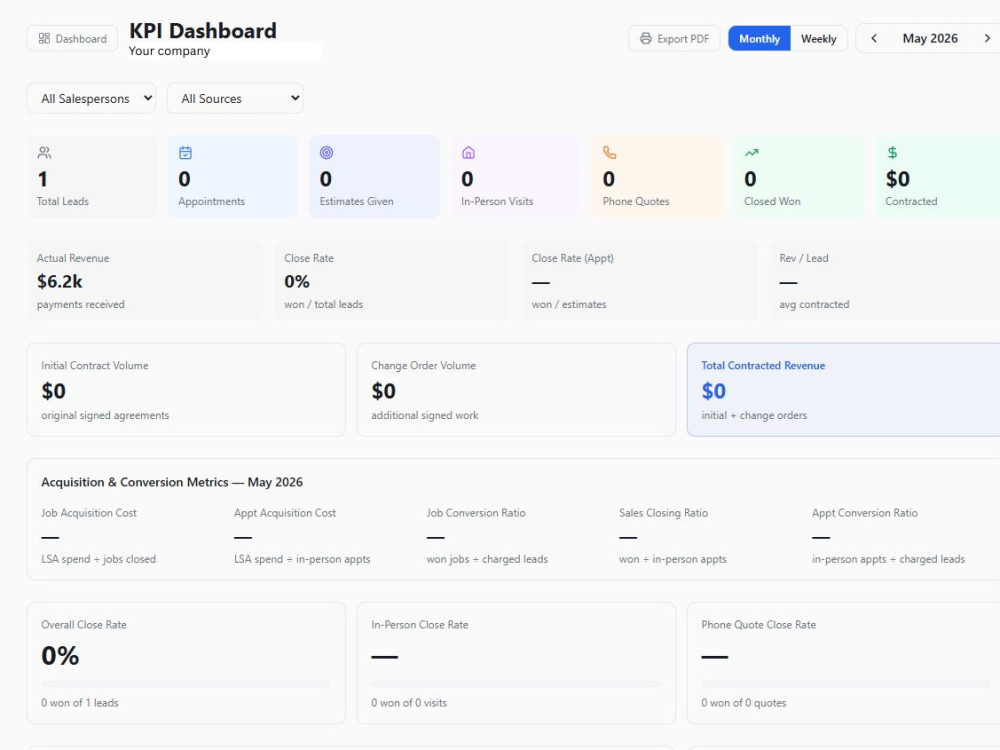Click the Actual Revenue $6.2k value
Image resolution: width=1000 pixels, height=750 pixels.
[x=59, y=281]
